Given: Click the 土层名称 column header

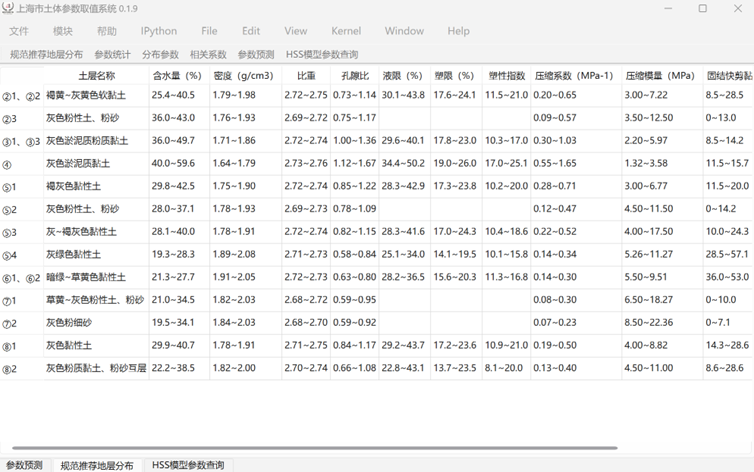Looking at the screenshot, I should (x=96, y=76).
